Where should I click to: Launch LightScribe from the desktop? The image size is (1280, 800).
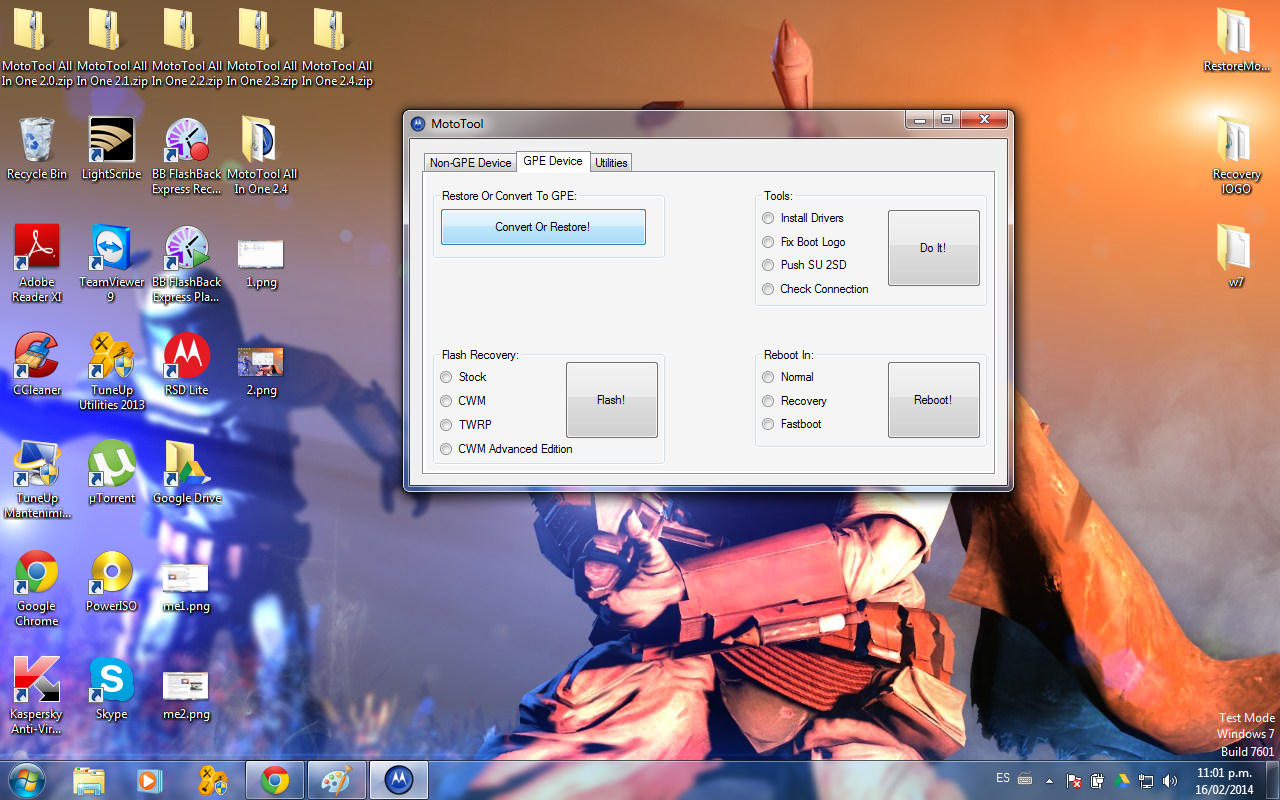(112, 148)
